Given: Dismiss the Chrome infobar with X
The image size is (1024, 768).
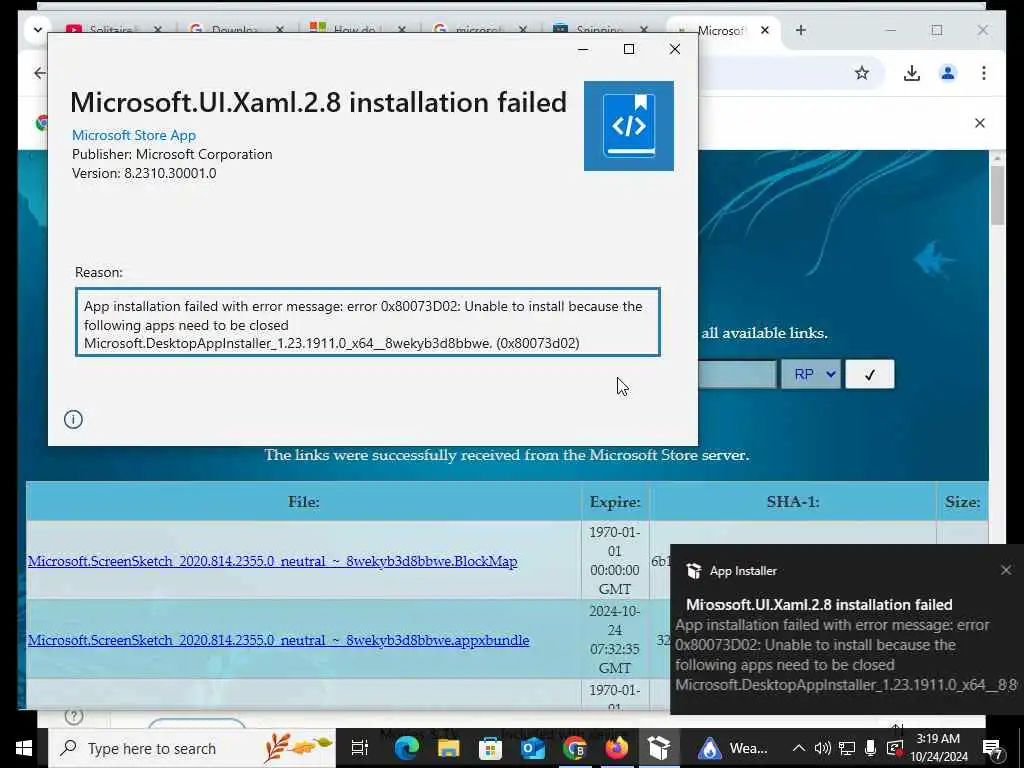Looking at the screenshot, I should [x=980, y=123].
